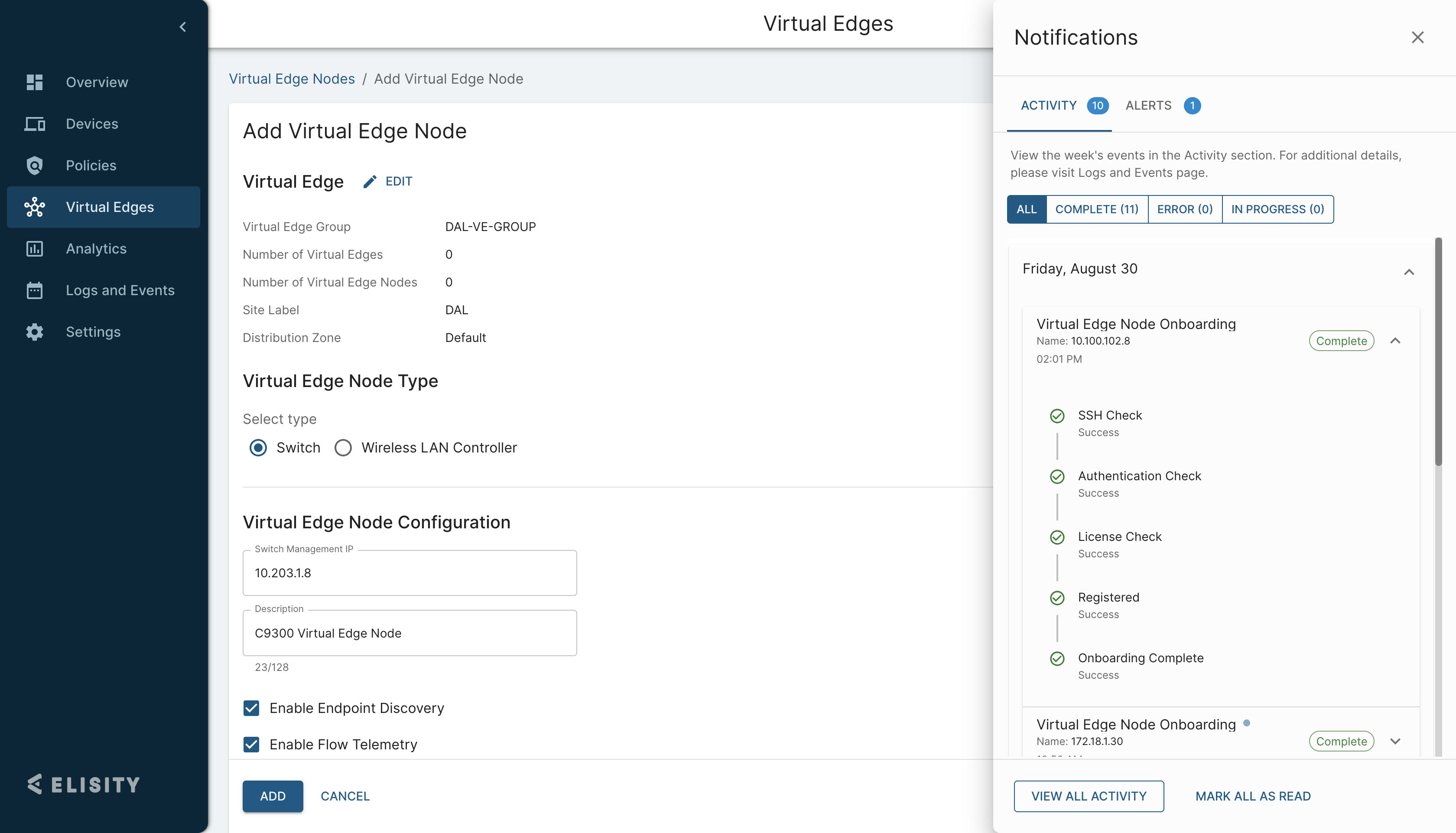Expand the 172.18.1.30 onboarding details
The height and width of the screenshot is (833, 1456).
1395,742
